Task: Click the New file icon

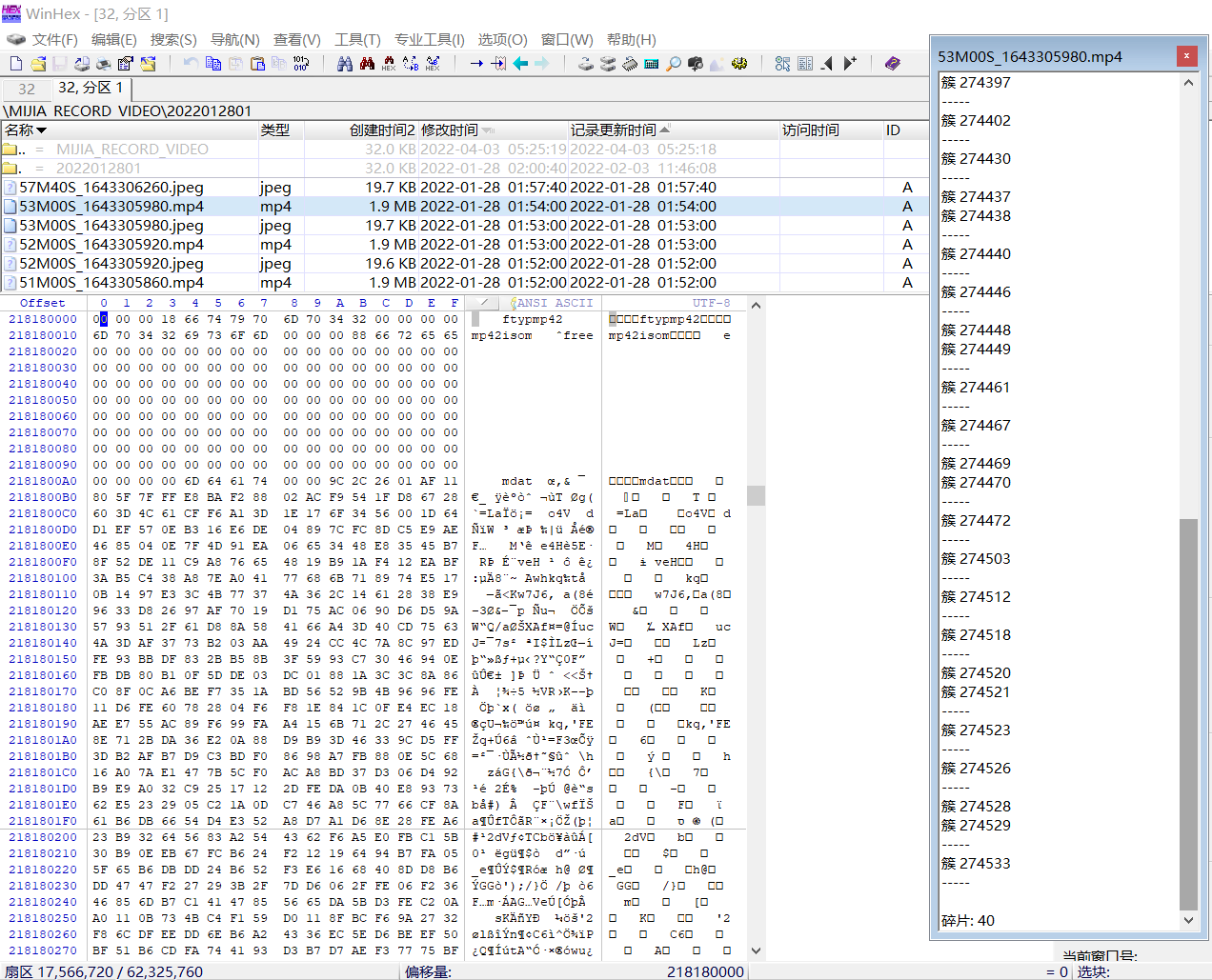Action: point(16,64)
